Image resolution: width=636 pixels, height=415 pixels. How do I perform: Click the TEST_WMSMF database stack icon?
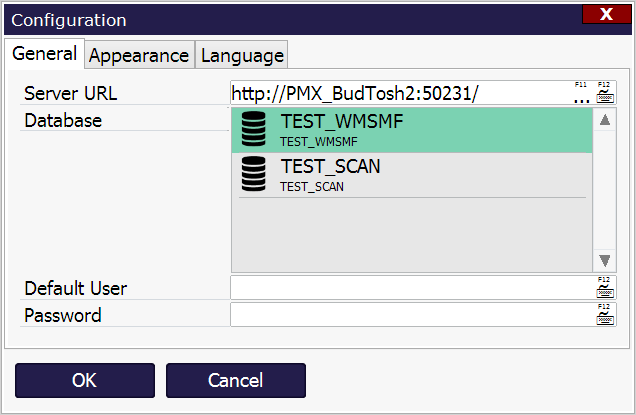point(254,130)
